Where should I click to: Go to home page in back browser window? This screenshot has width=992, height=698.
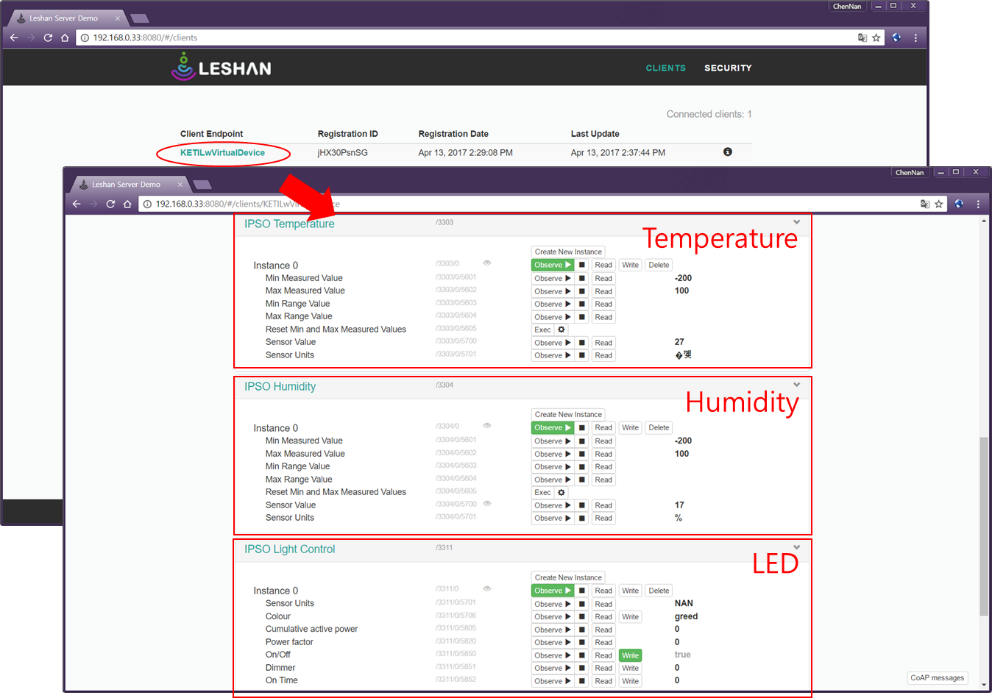[65, 38]
